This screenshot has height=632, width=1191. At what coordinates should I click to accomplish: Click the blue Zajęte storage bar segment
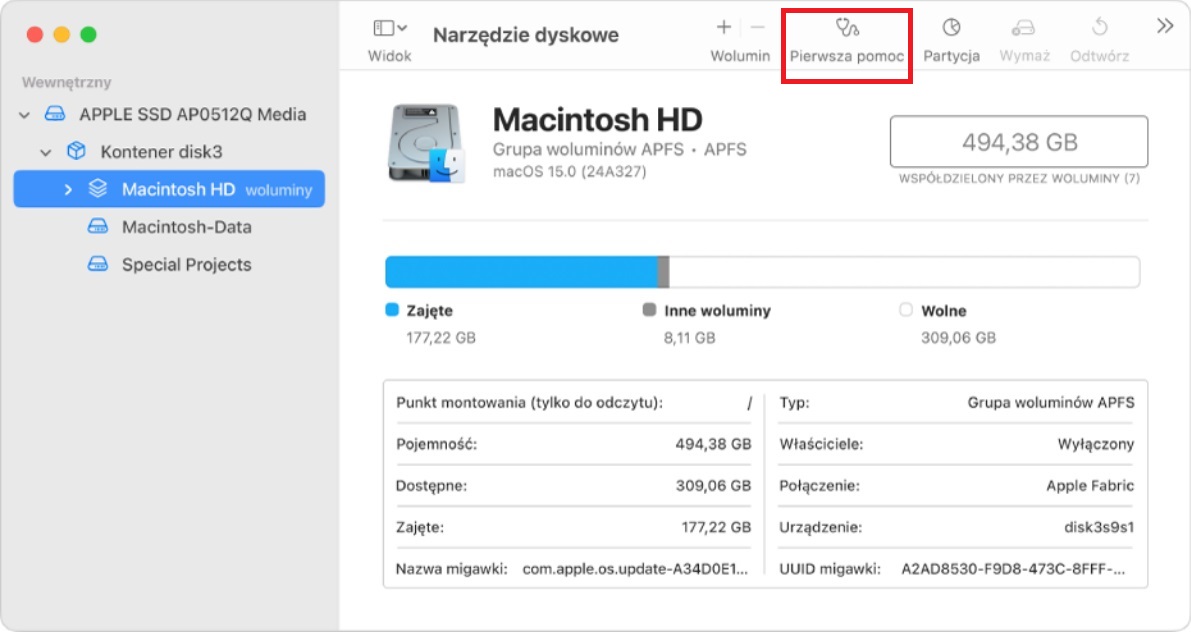520,272
